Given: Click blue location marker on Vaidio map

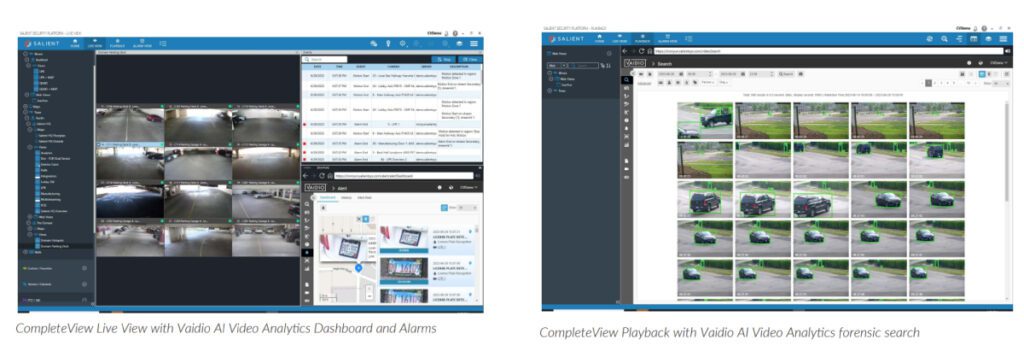Looking at the screenshot, I should [359, 268].
